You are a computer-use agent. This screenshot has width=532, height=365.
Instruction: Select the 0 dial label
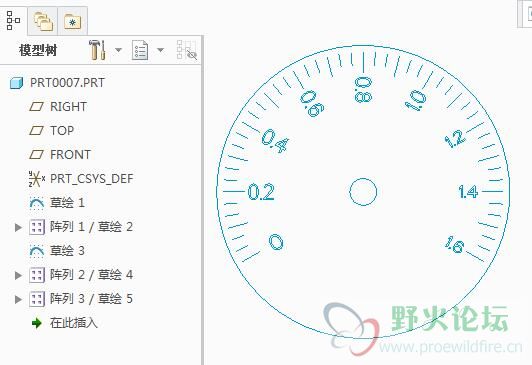pos(276,242)
